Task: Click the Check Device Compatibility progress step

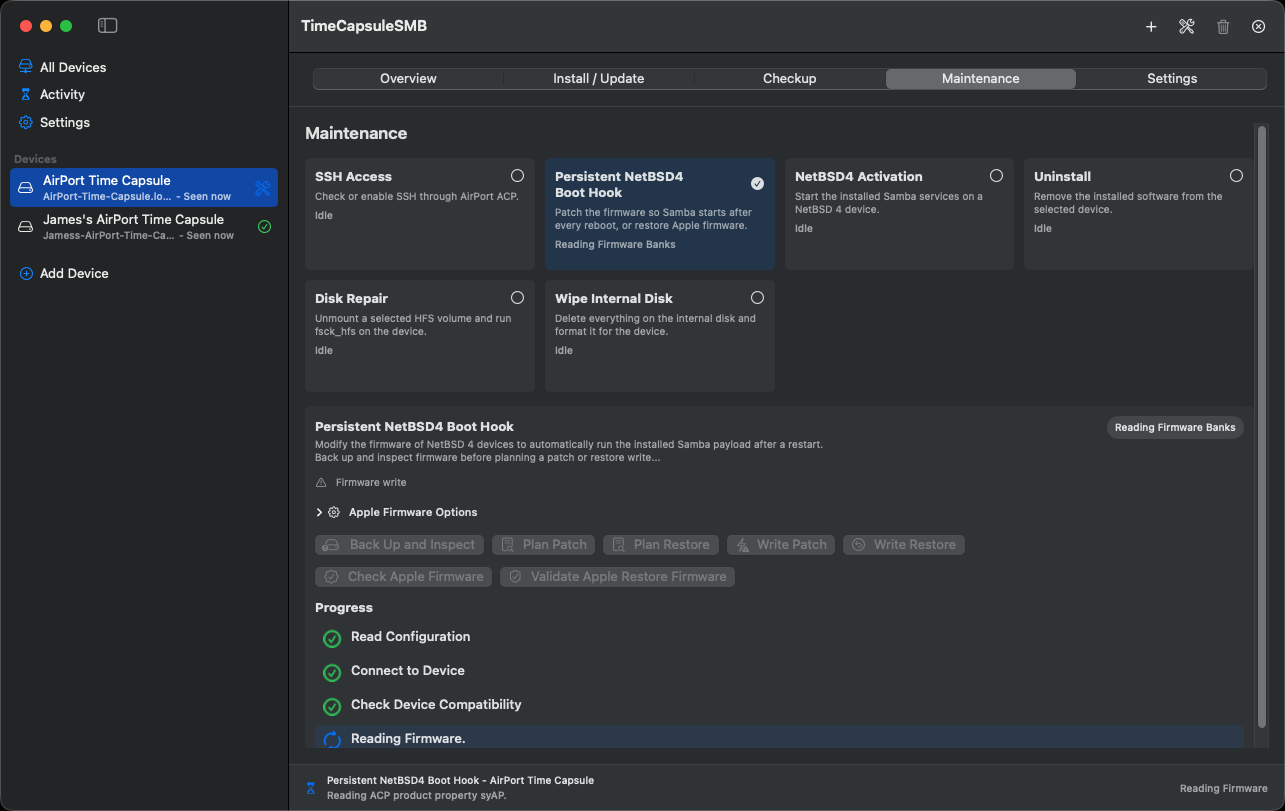Action: [436, 705]
